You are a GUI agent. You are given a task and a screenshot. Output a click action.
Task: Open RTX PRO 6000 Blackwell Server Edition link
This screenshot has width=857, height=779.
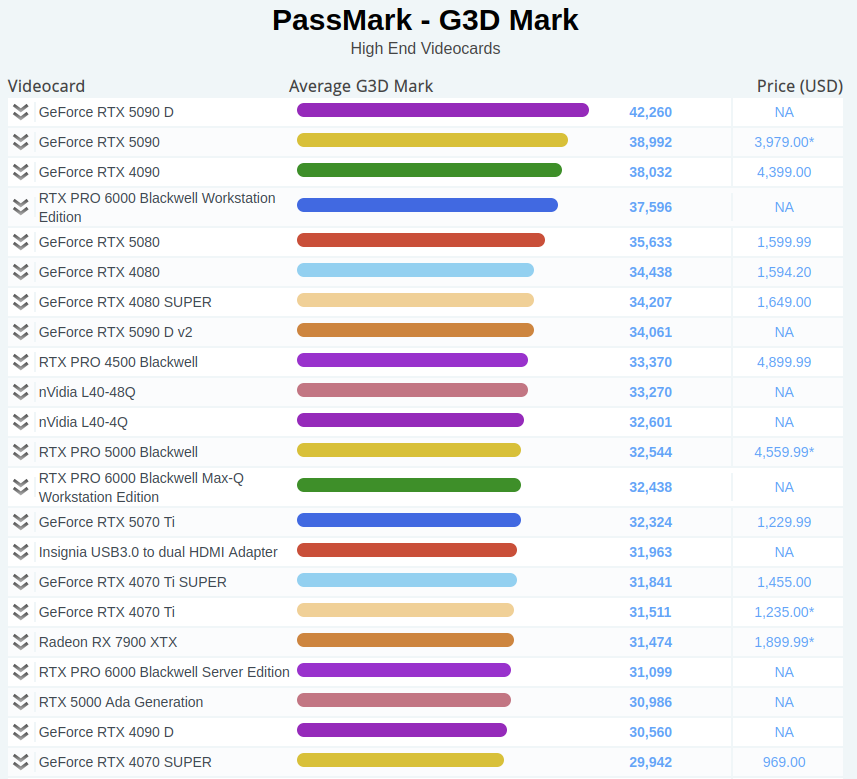point(164,672)
